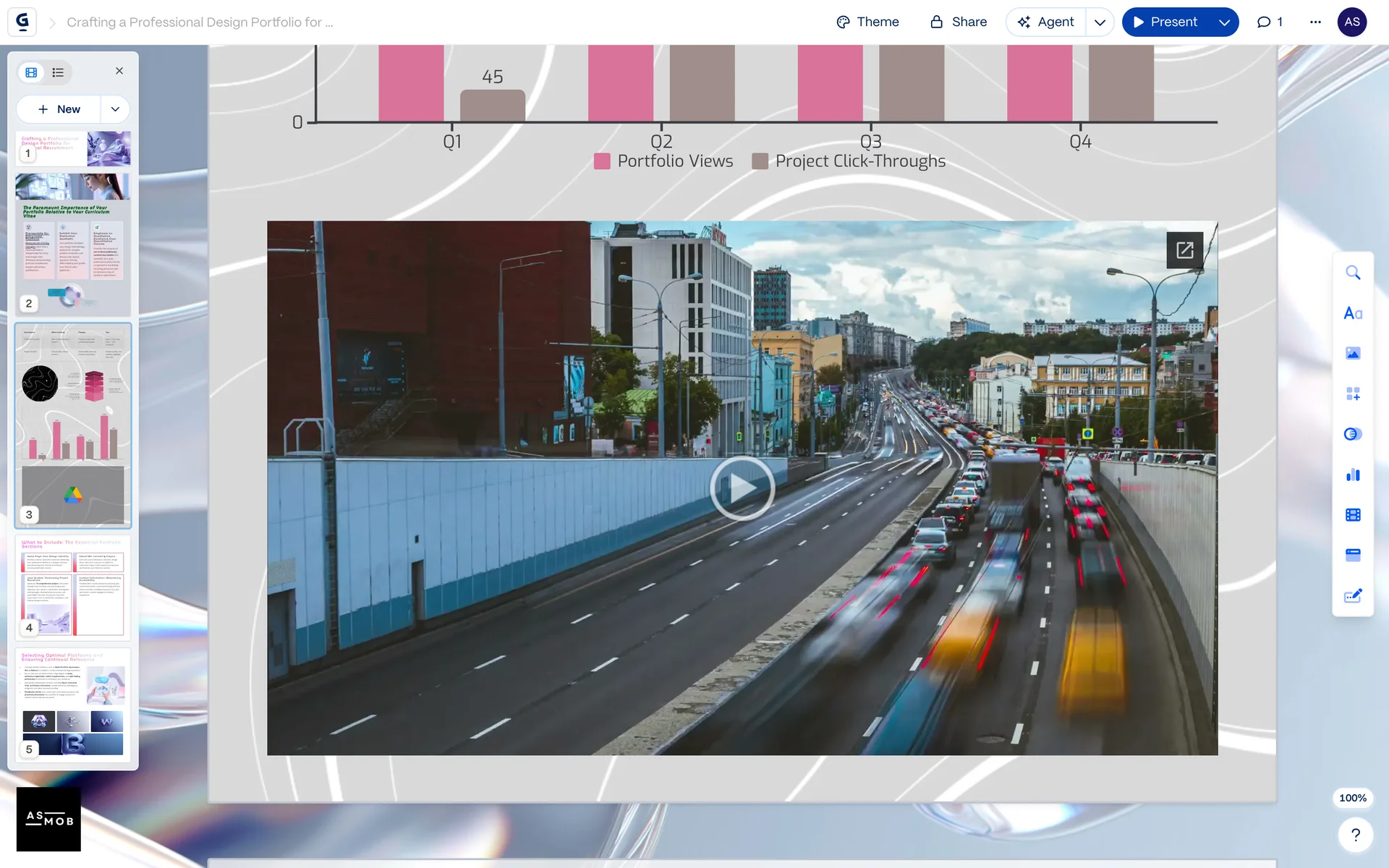Open the image insert panel
1389x868 pixels.
(x=1352, y=354)
